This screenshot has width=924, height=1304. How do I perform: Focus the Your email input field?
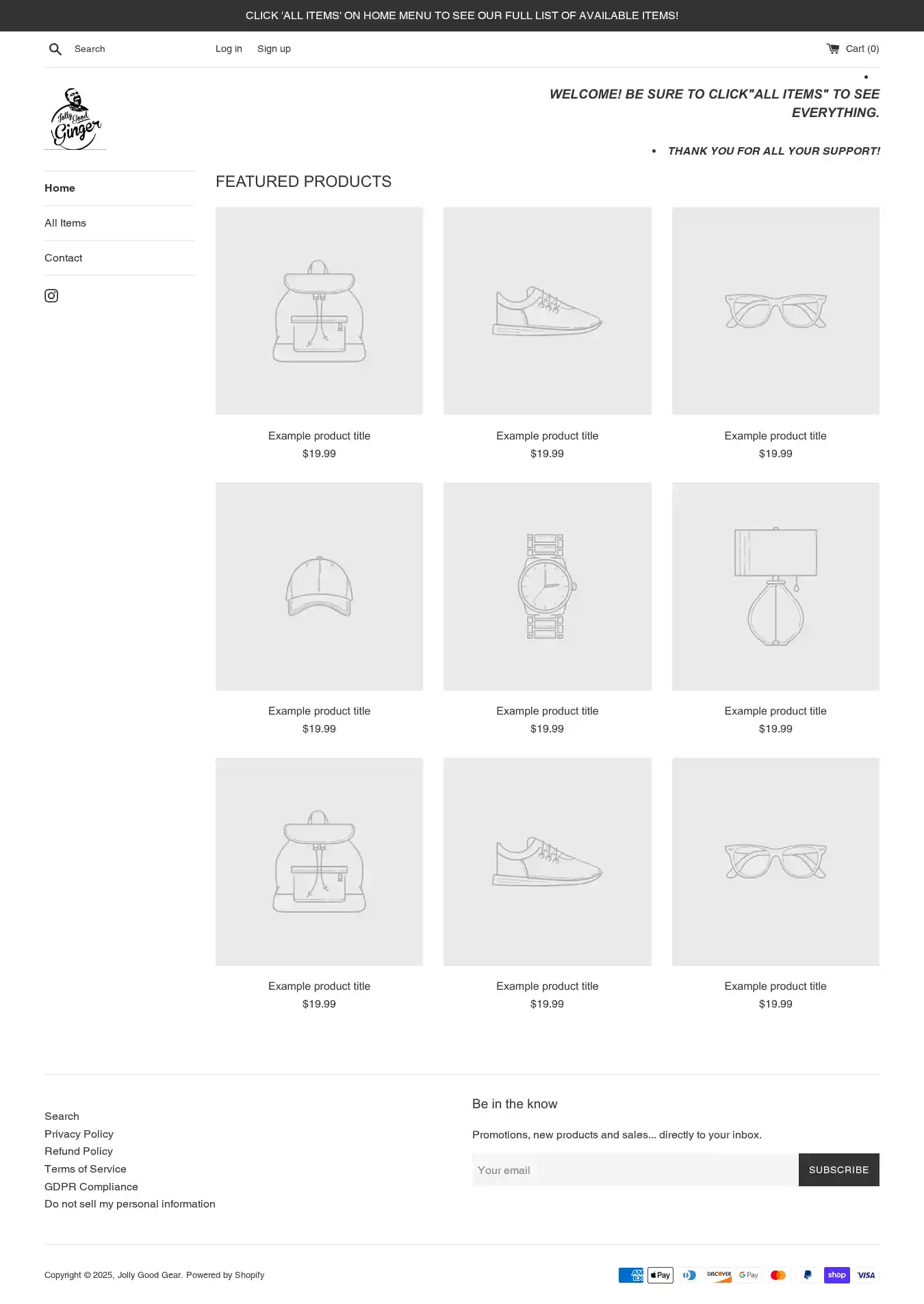(635, 1170)
